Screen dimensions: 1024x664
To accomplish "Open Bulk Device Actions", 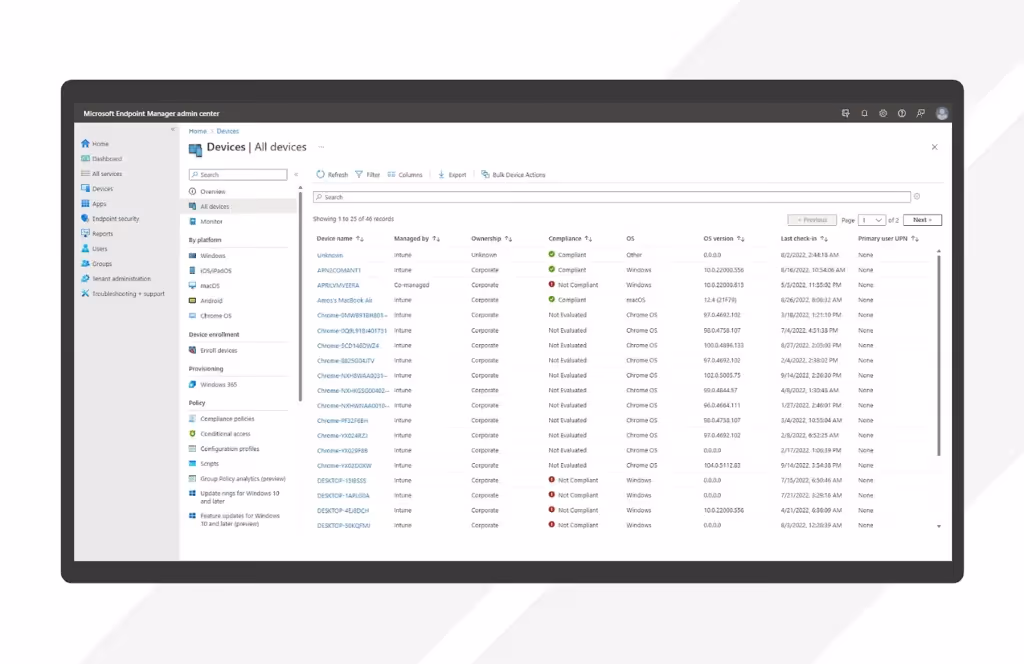I will 513,174.
